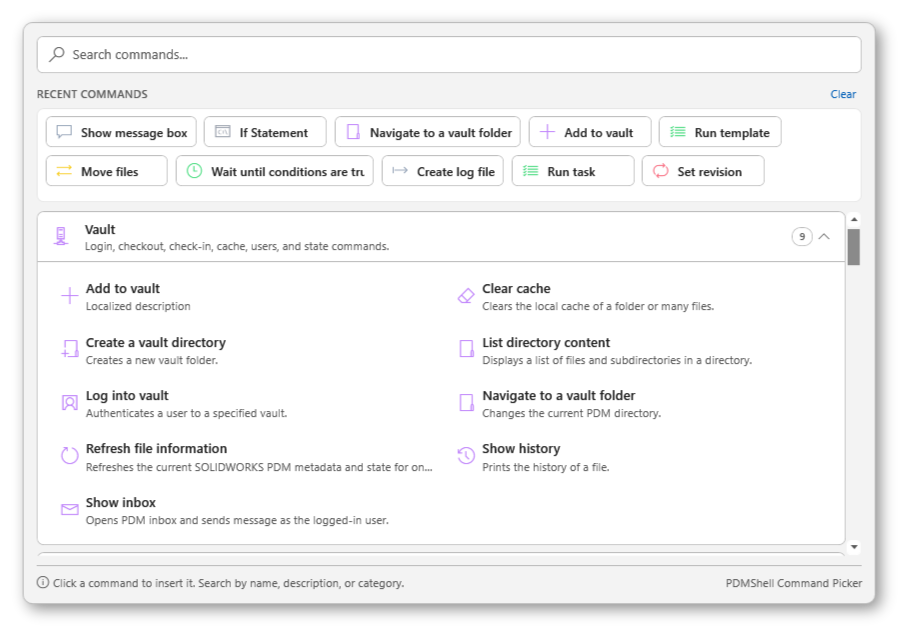Click the vertical scrollbar thumb
The image size is (904, 631).
854,247
